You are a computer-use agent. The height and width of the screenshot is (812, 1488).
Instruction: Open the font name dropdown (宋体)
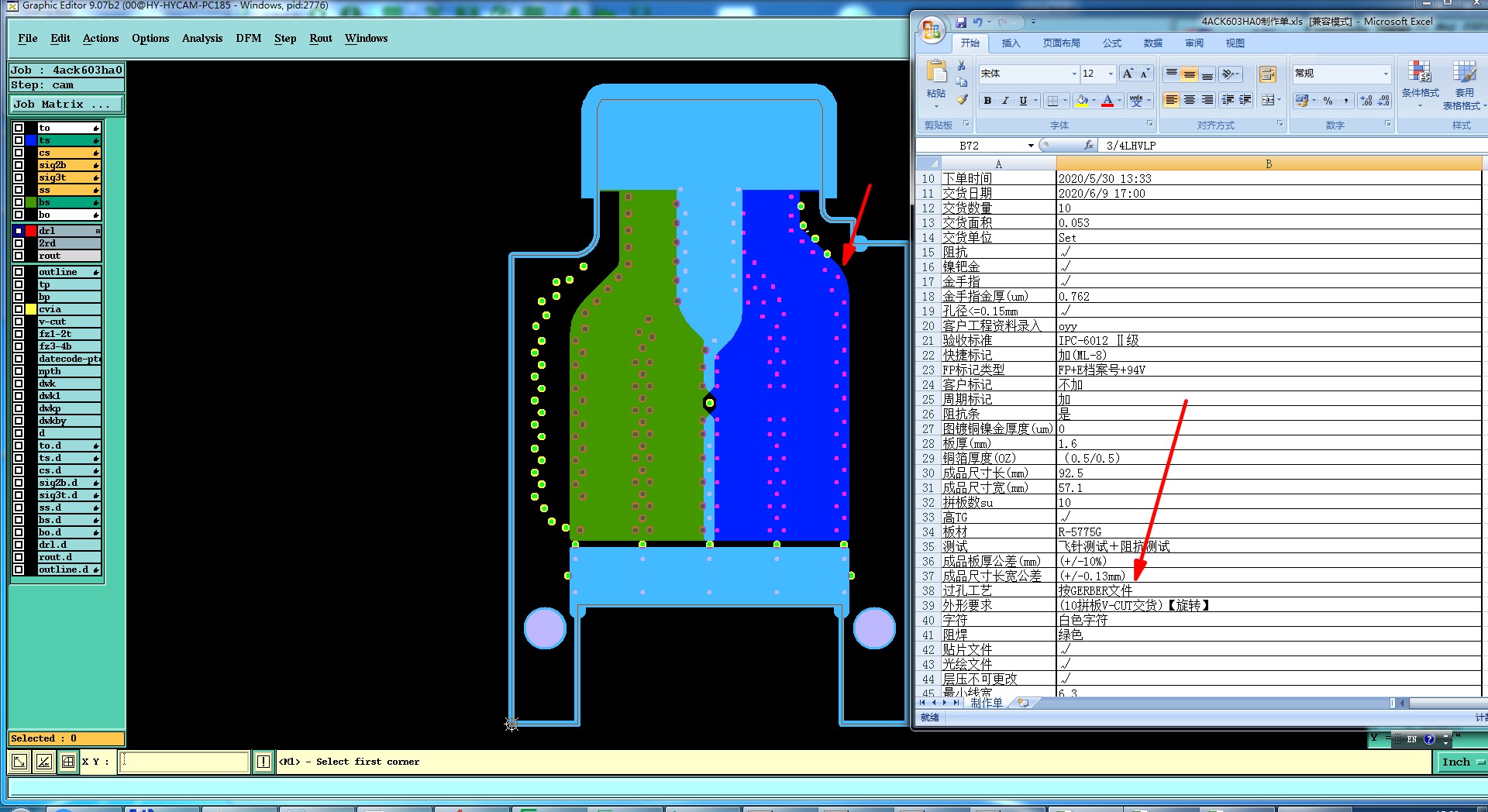click(x=1074, y=74)
